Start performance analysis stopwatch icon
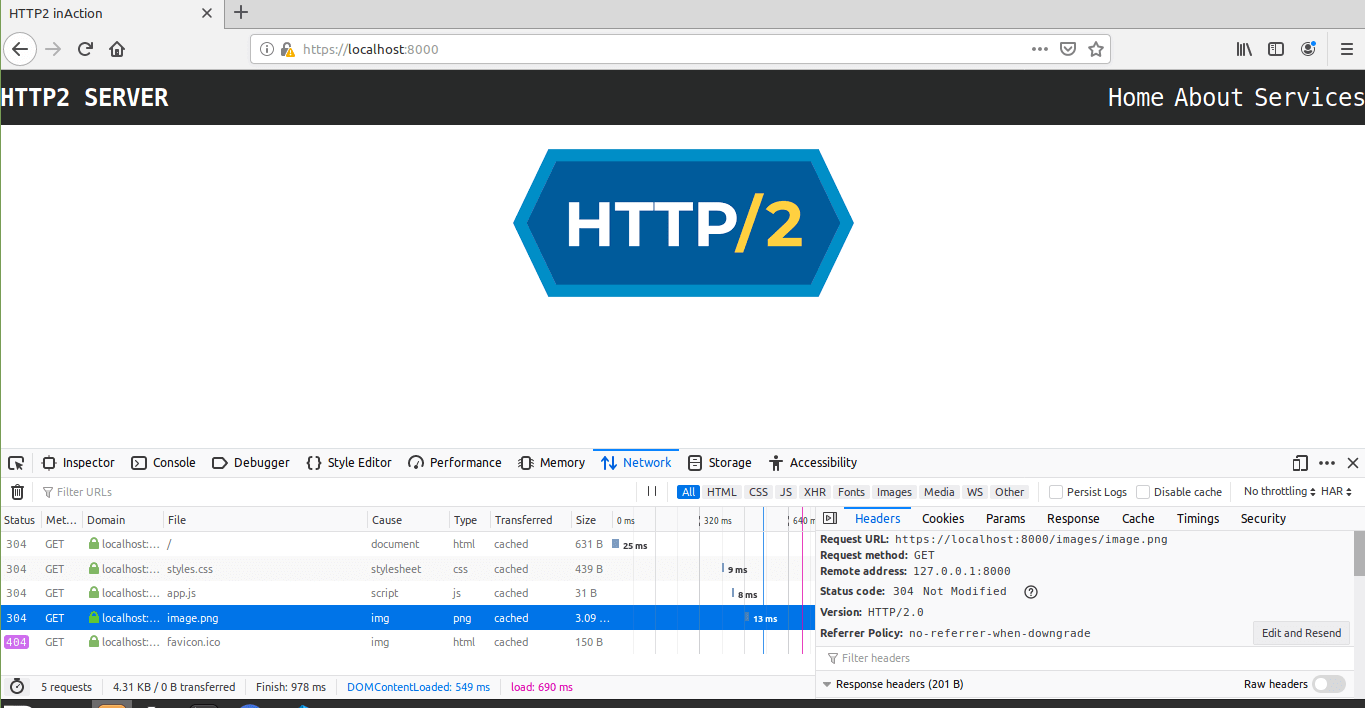This screenshot has height=708, width=1365. tap(17, 687)
